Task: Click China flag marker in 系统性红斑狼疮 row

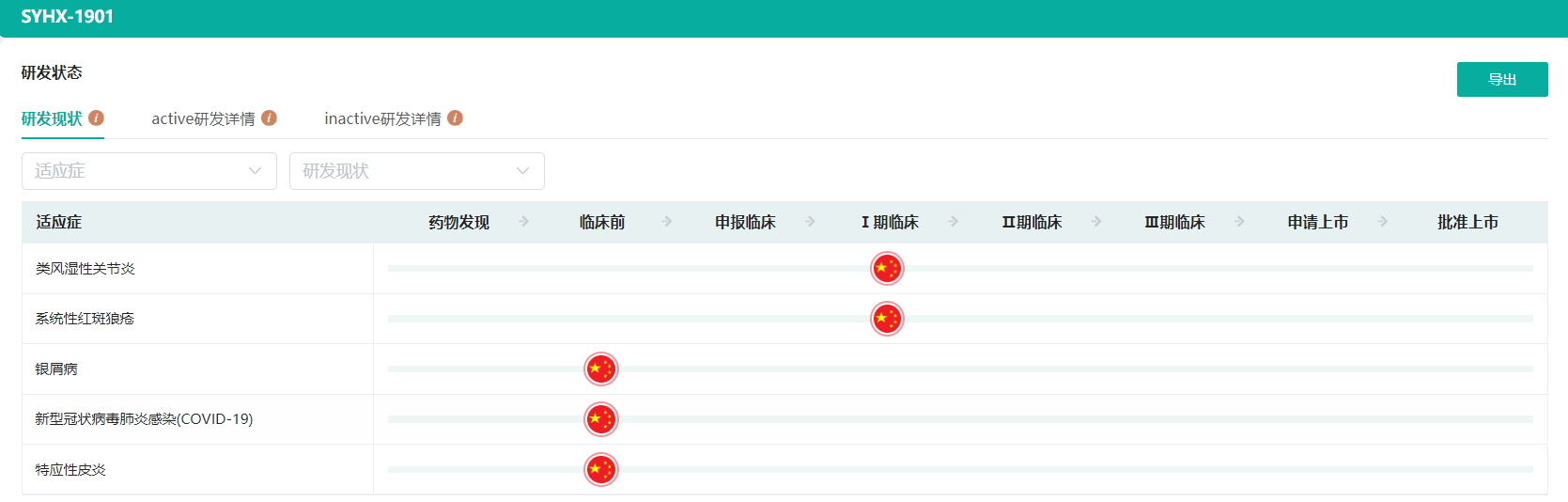Action: point(887,319)
